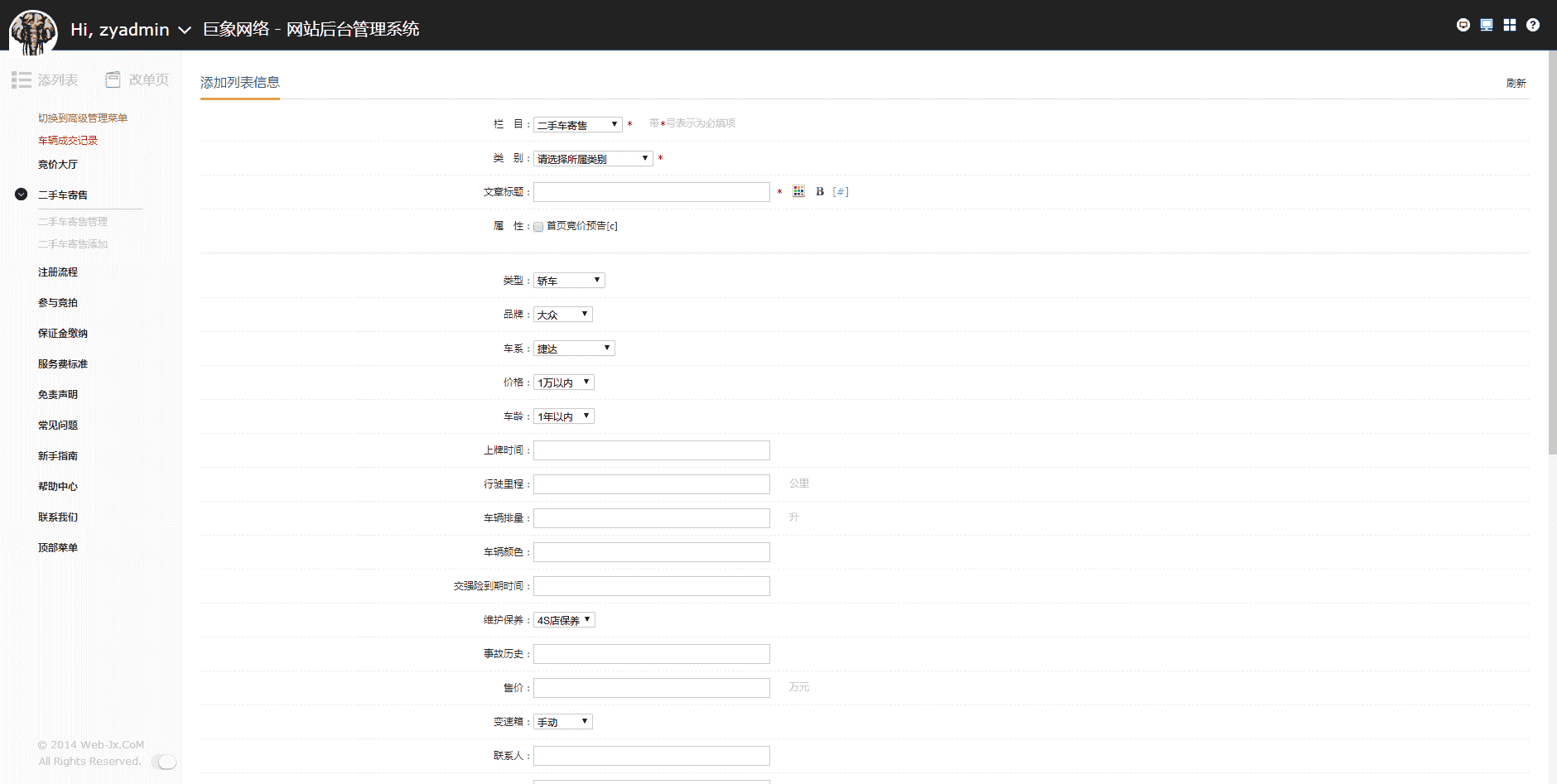Click the 添列表 list icon
Screen dimensions: 1557x784
(22, 80)
